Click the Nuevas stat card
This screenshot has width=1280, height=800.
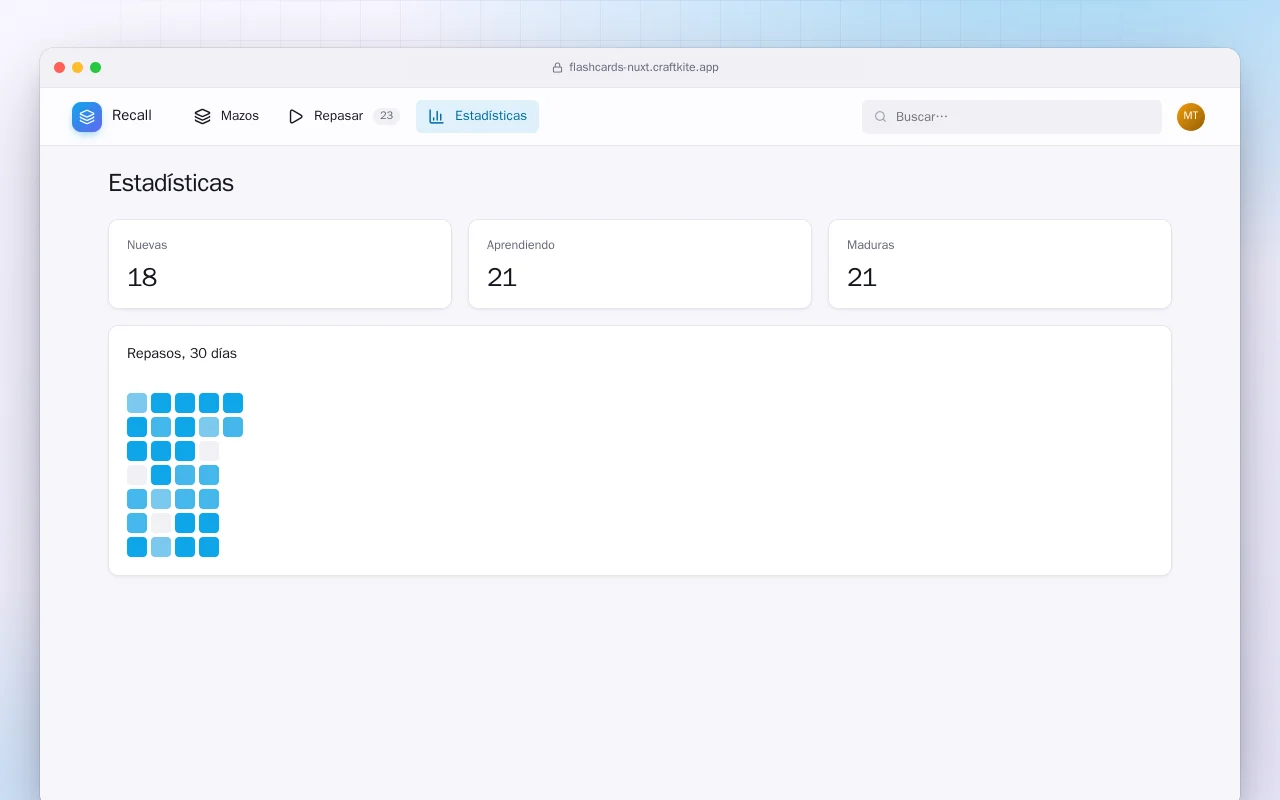(x=280, y=264)
